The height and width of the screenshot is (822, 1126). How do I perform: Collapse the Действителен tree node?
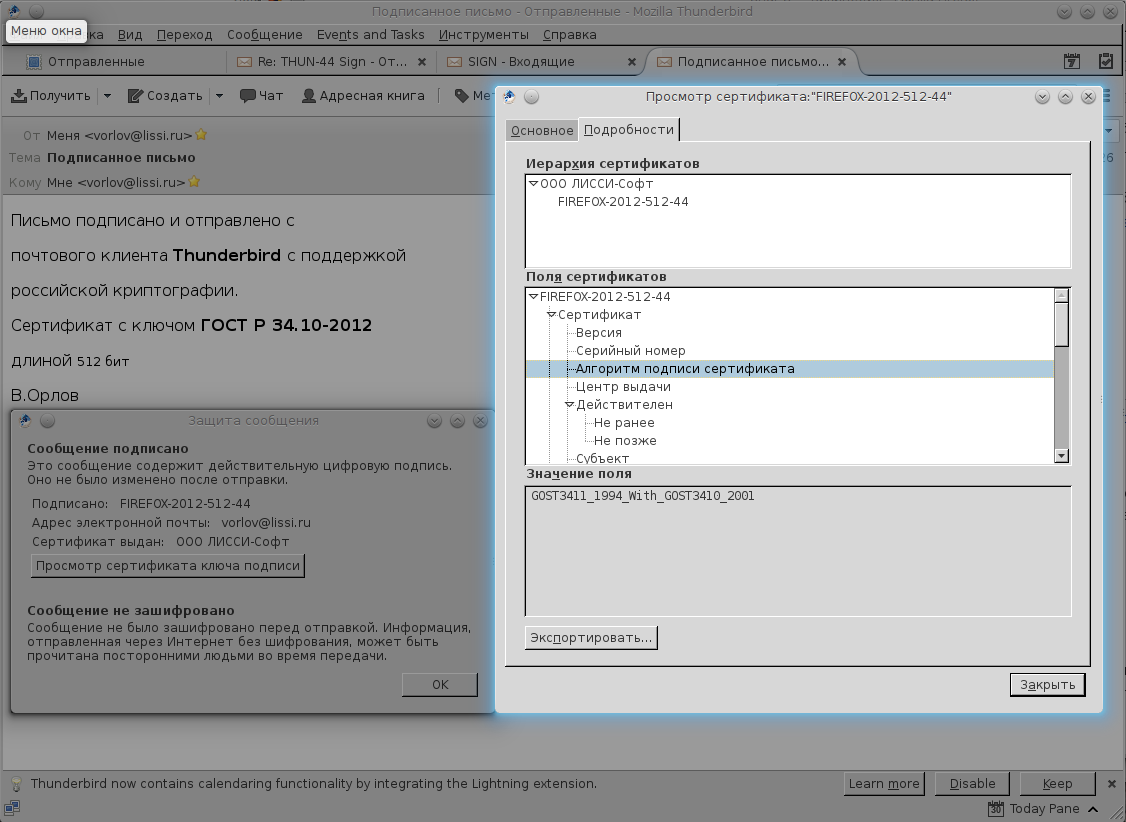(569, 404)
